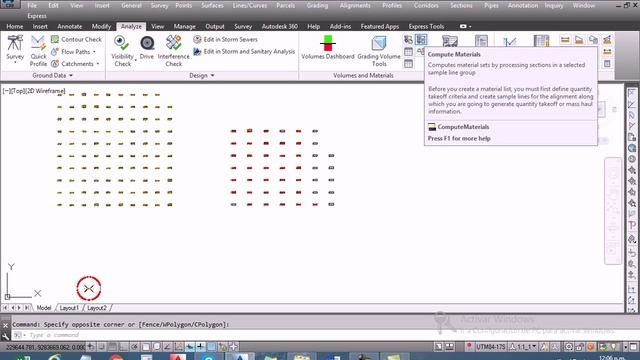
Task: Toggle 3D Object Snap in status bar
Action: coord(157,347)
